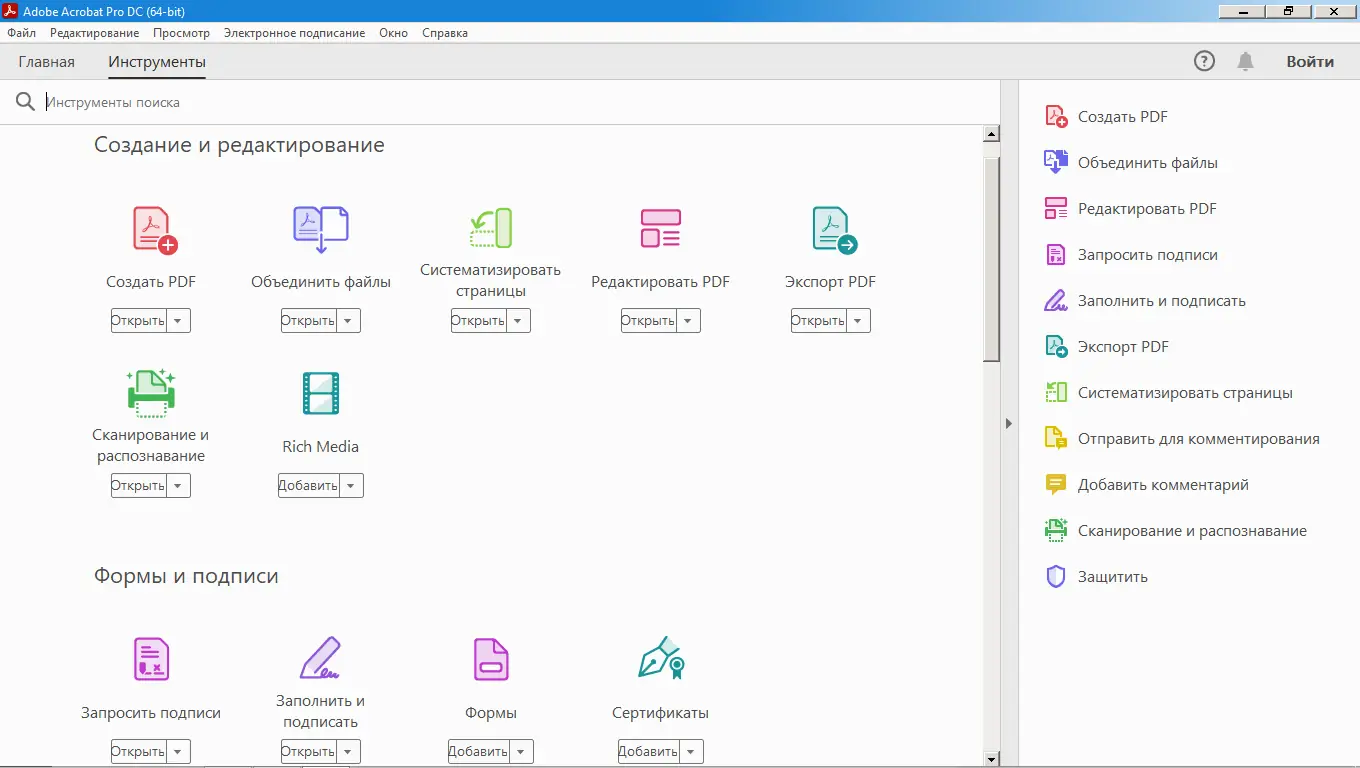Click Открыть under Создать PDF

click(138, 321)
